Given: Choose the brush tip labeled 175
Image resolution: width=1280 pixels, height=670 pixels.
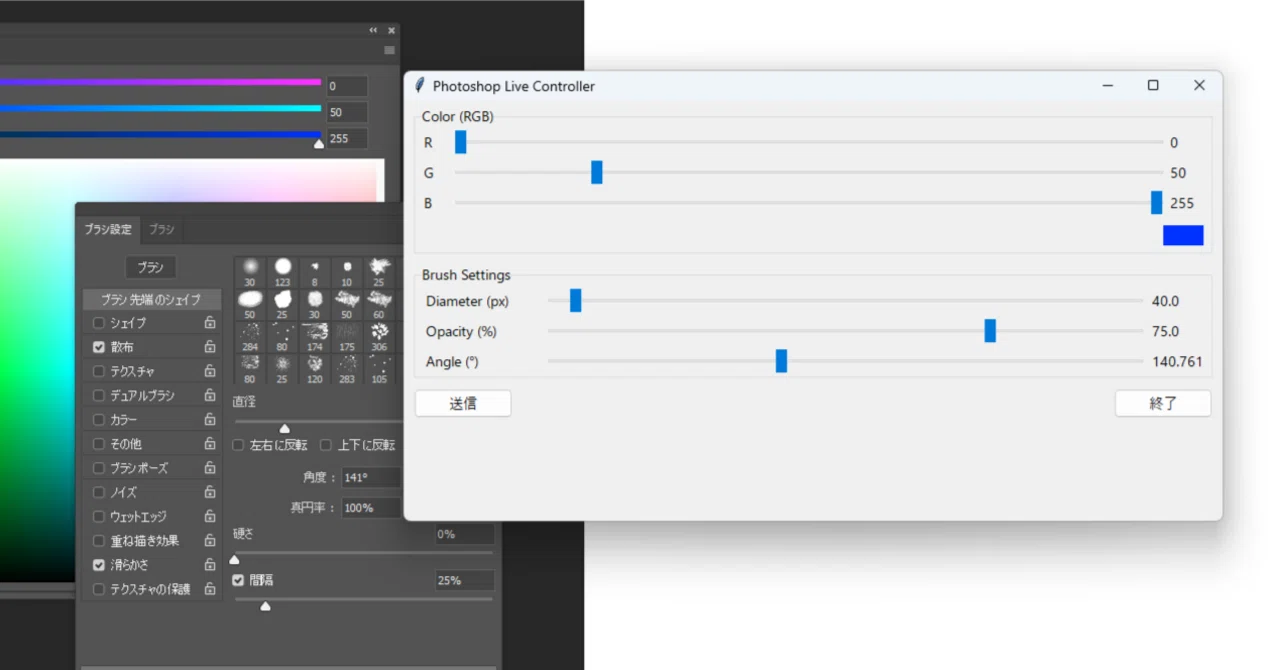Looking at the screenshot, I should point(346,337).
